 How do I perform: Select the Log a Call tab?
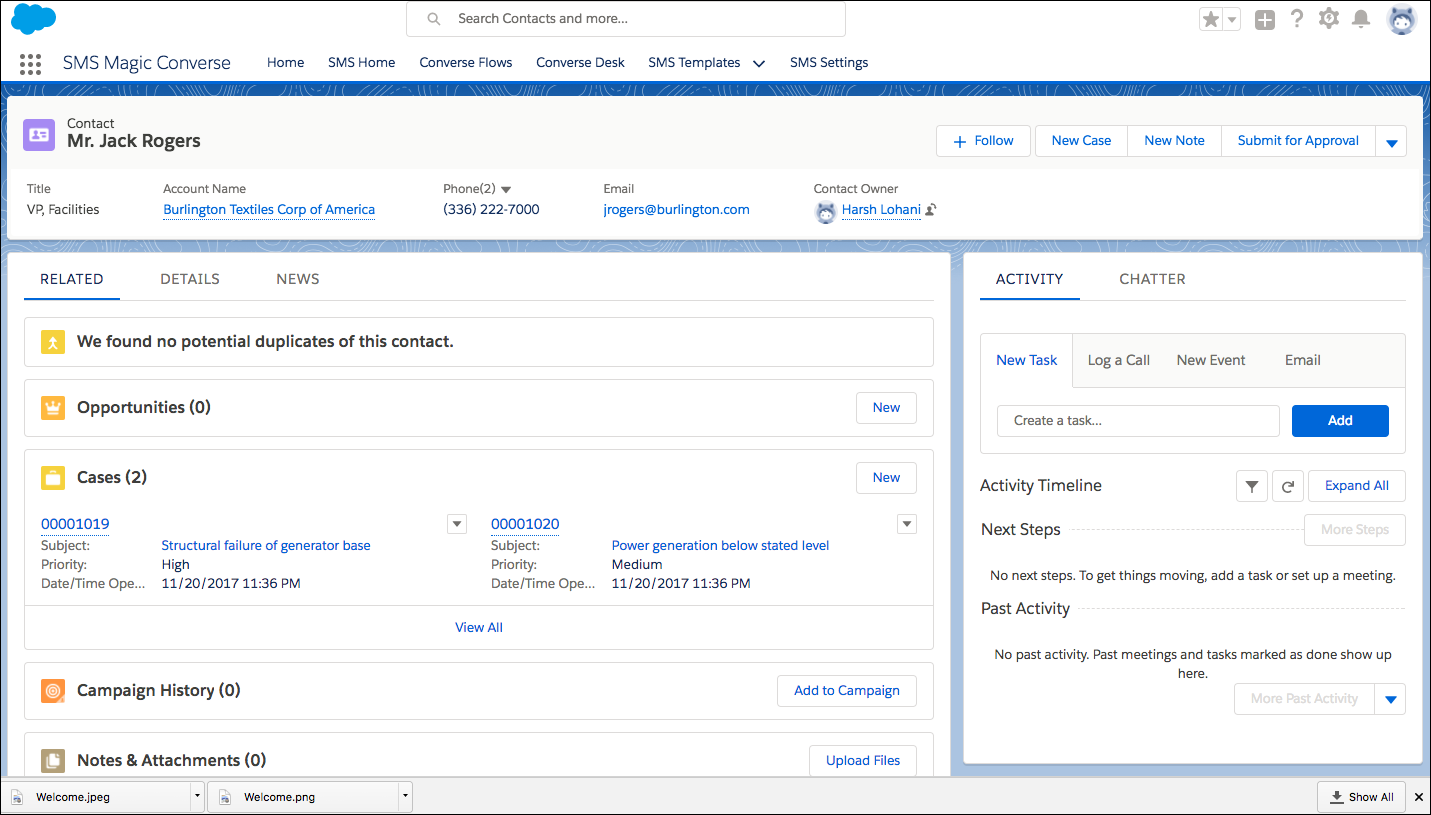(1119, 360)
